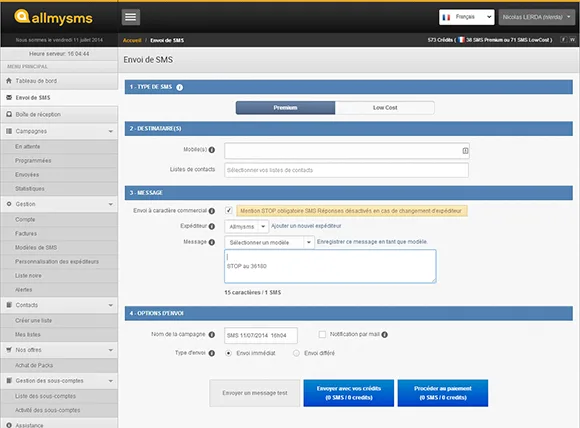Uncheck the Envoi à caractère commercial checkbox
Image resolution: width=580 pixels, height=428 pixels.
(229, 210)
